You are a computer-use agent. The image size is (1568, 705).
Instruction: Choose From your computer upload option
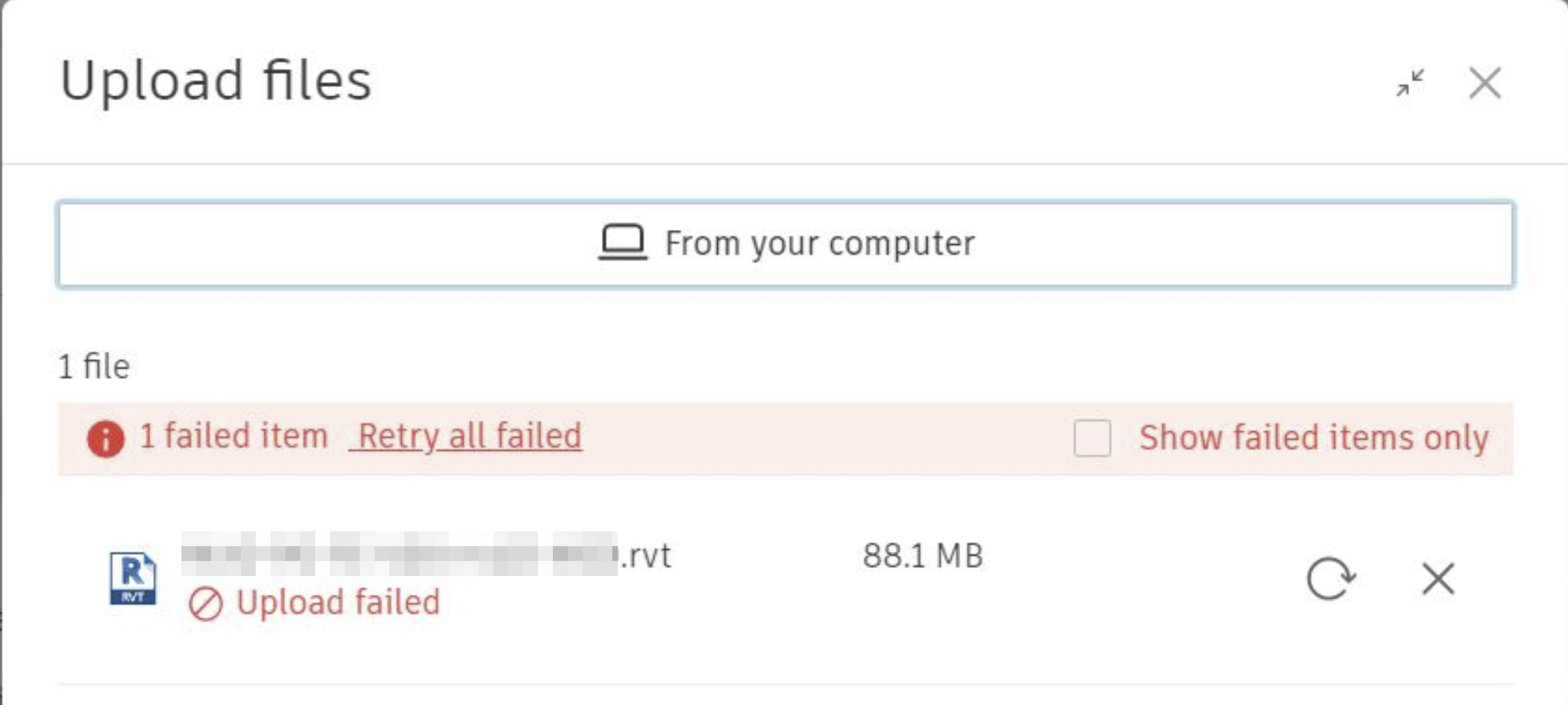click(785, 244)
